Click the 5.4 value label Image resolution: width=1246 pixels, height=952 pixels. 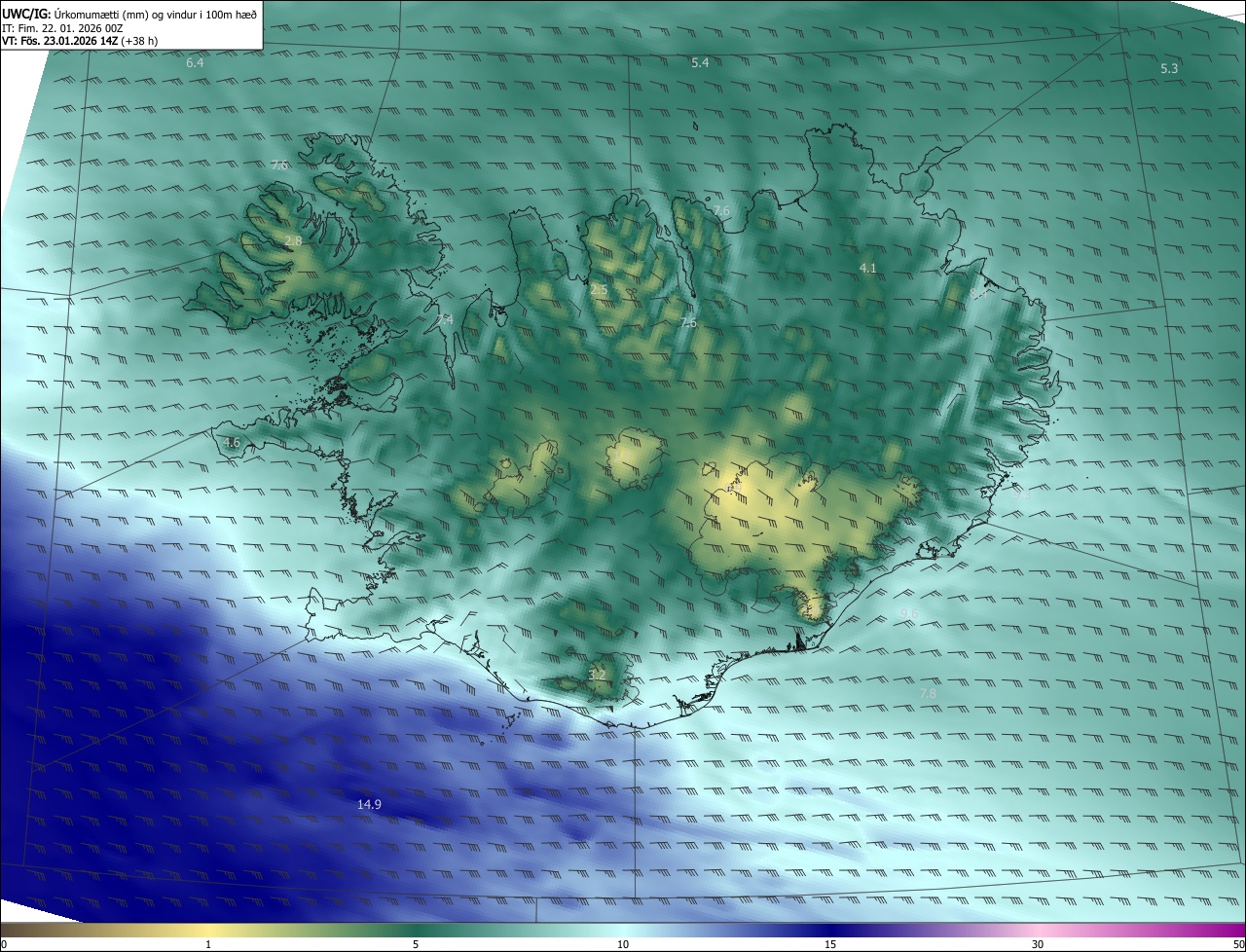pyautogui.click(x=700, y=62)
